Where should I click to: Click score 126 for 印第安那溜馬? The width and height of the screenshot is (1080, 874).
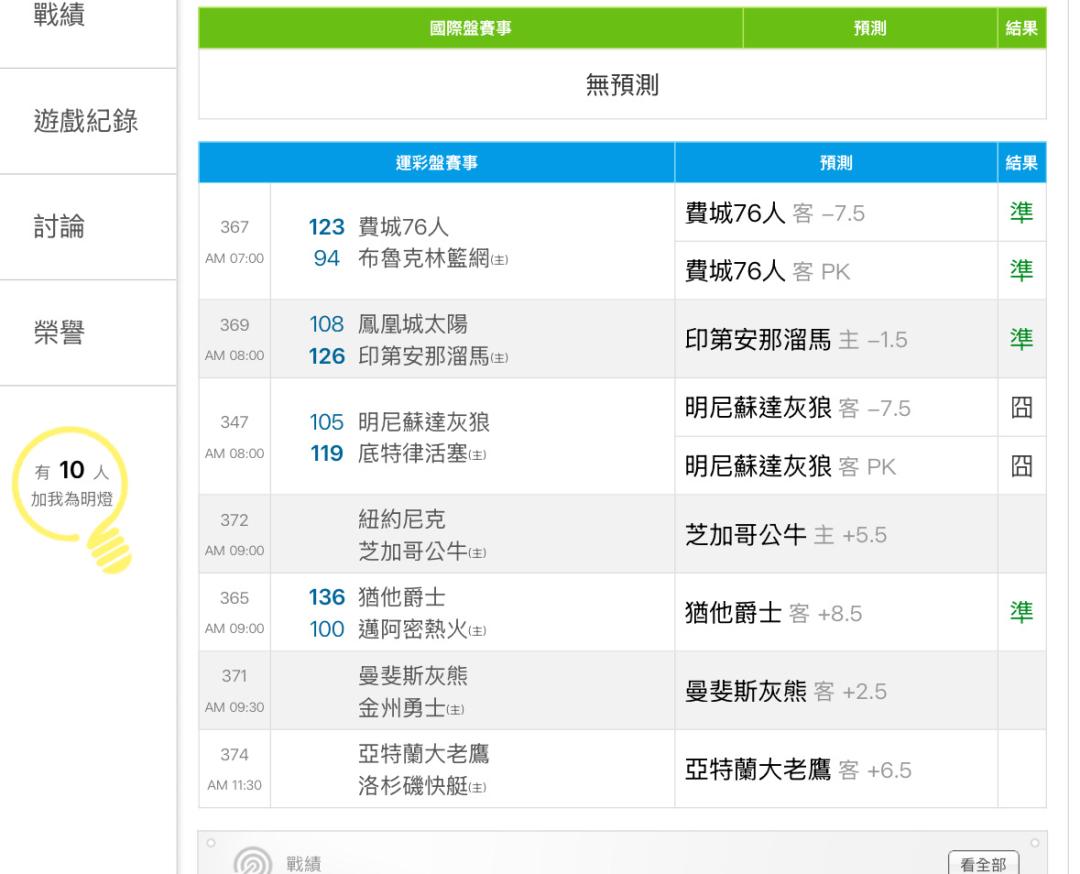pos(326,356)
